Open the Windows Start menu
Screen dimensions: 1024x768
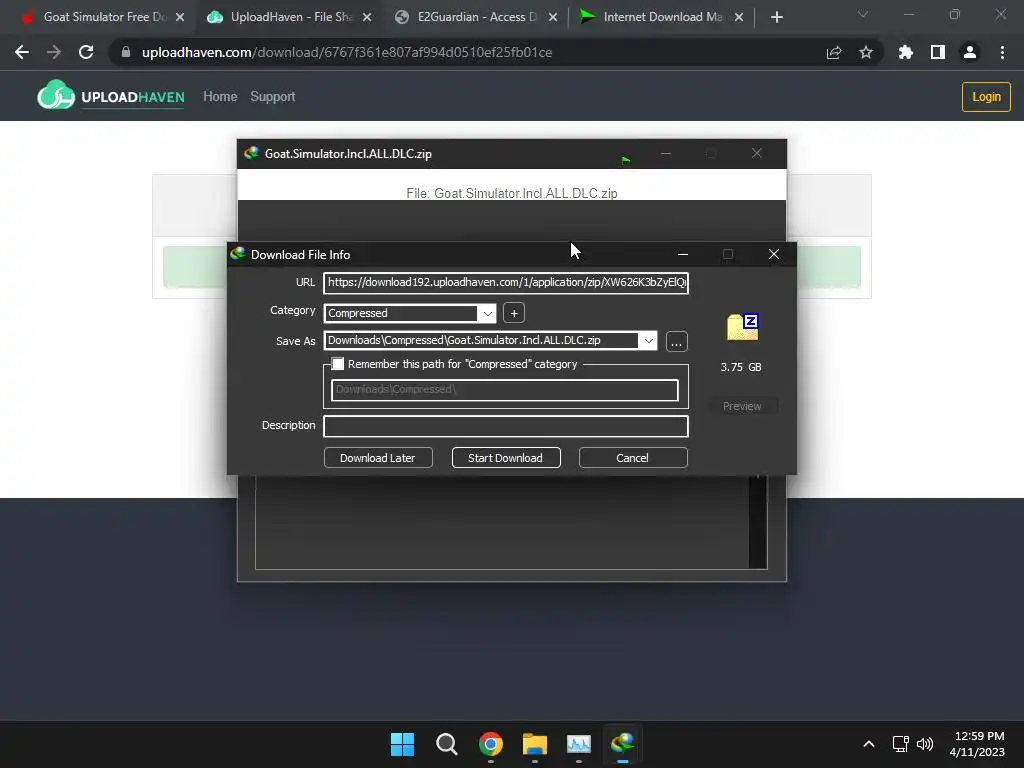click(x=402, y=744)
